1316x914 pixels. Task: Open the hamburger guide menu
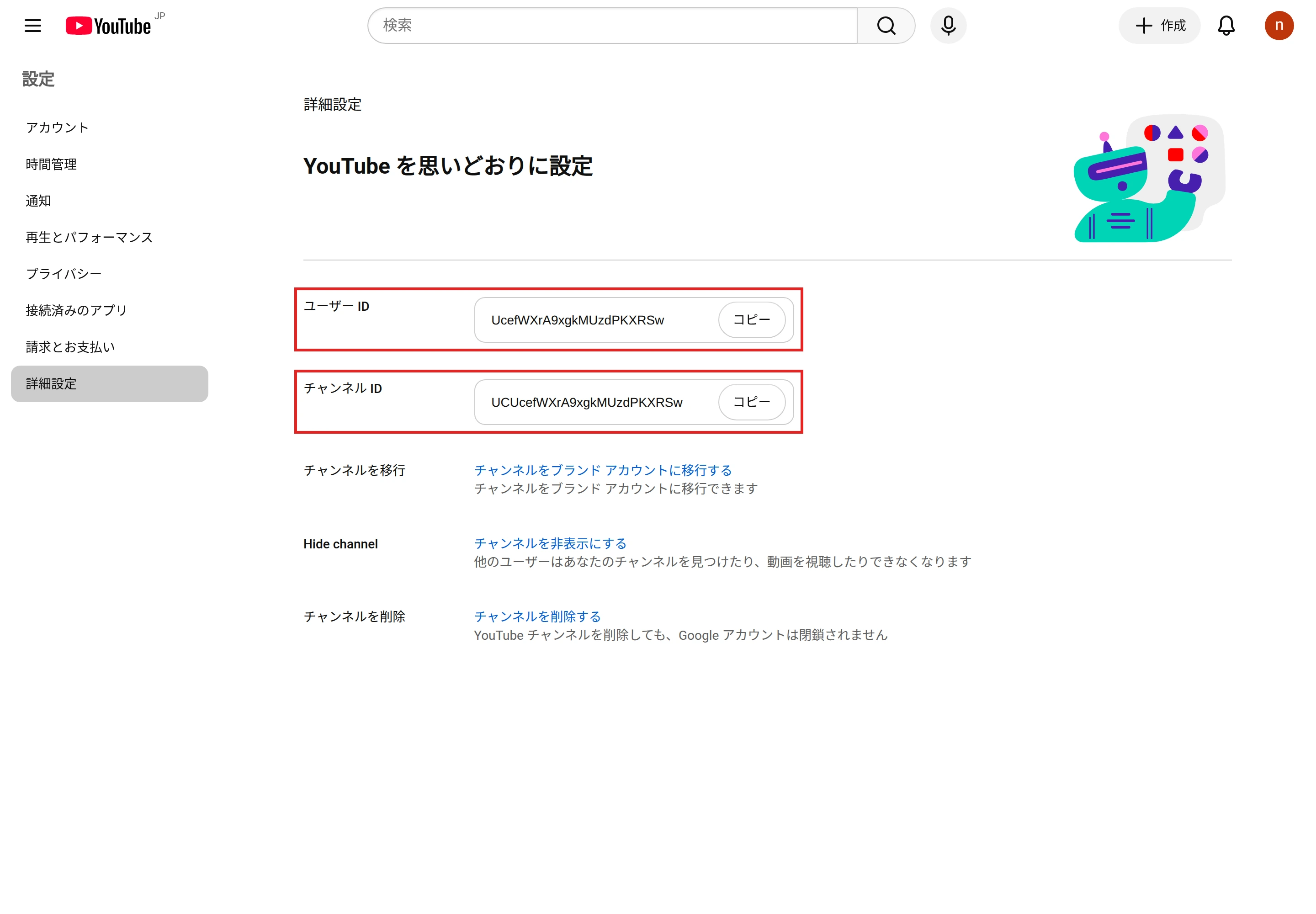tap(32, 25)
